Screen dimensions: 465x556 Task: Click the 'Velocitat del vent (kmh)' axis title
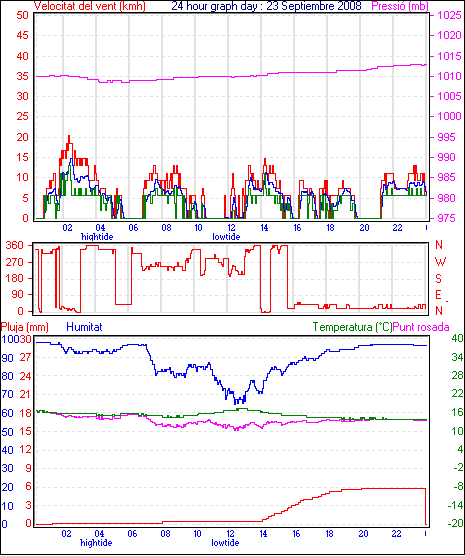coord(89,6)
